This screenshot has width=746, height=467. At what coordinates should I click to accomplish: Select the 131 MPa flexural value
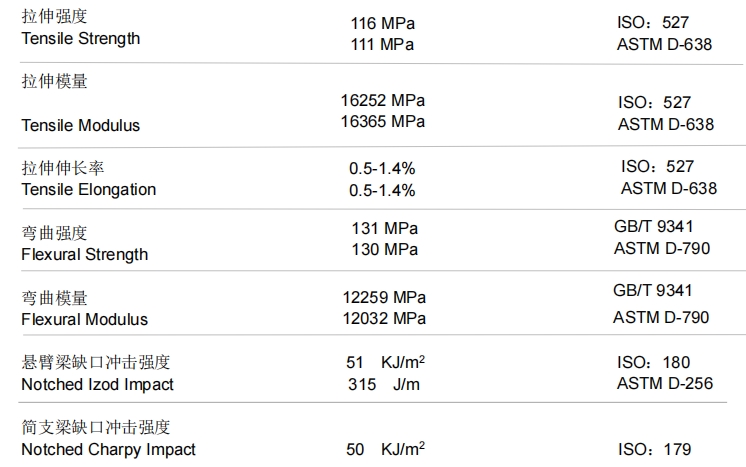coord(385,228)
